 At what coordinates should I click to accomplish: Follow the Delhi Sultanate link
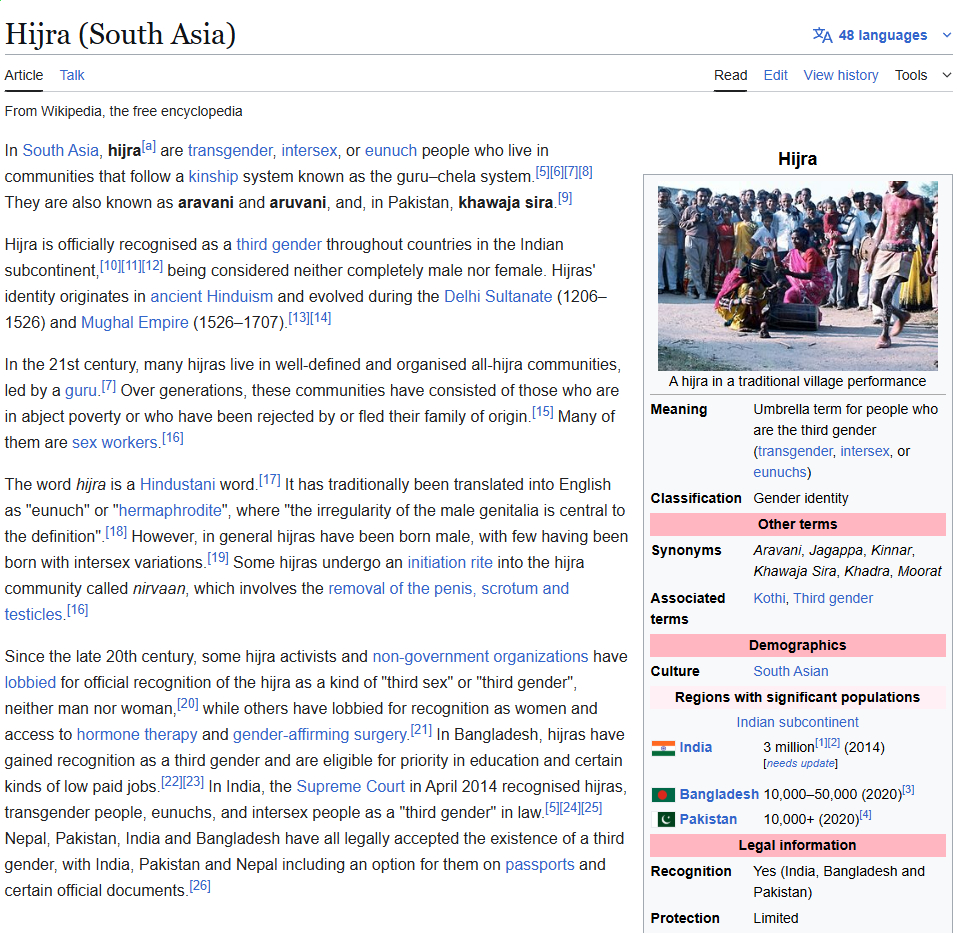click(x=498, y=297)
